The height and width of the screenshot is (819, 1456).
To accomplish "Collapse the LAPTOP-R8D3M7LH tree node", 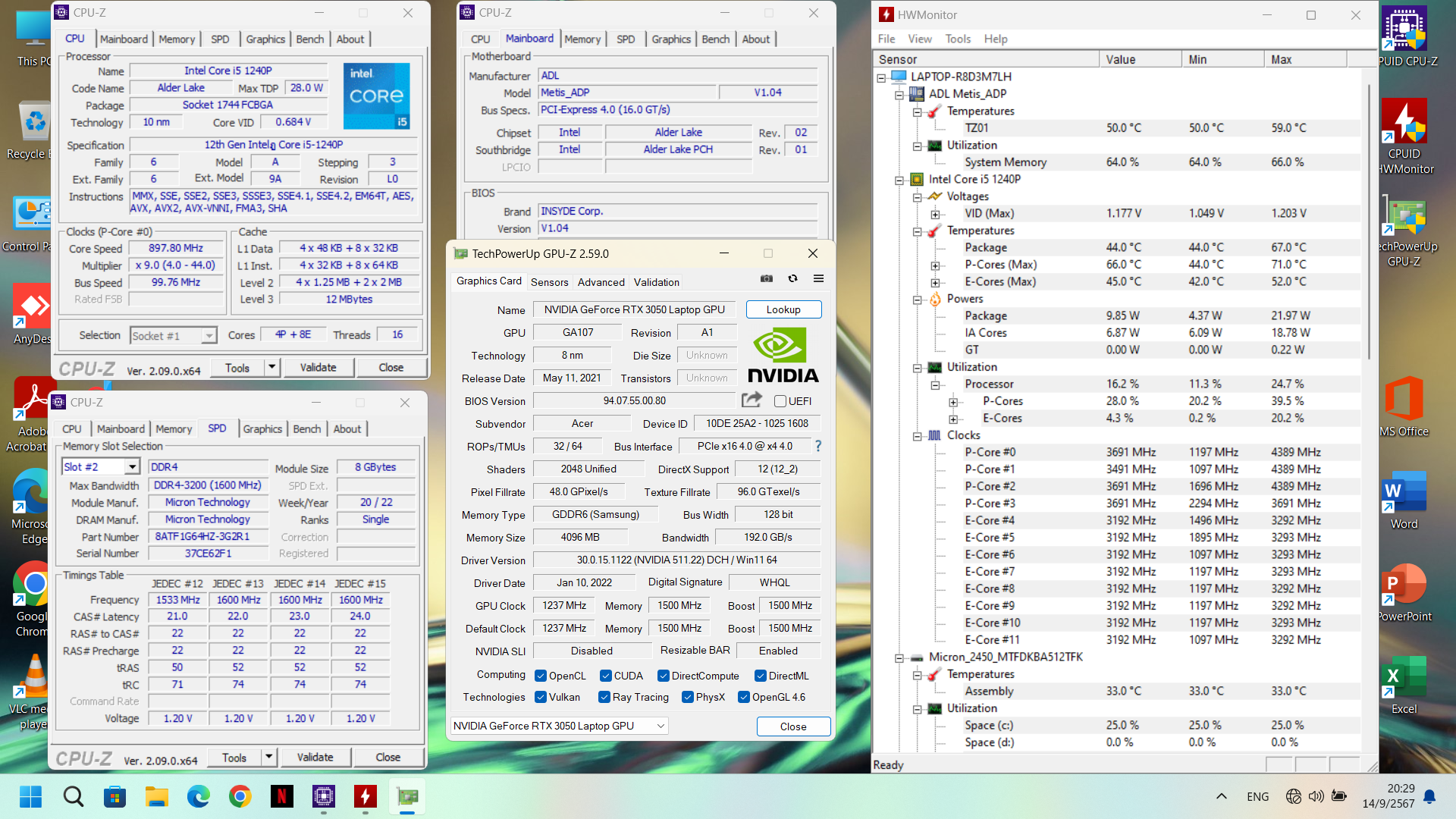I will [x=881, y=77].
